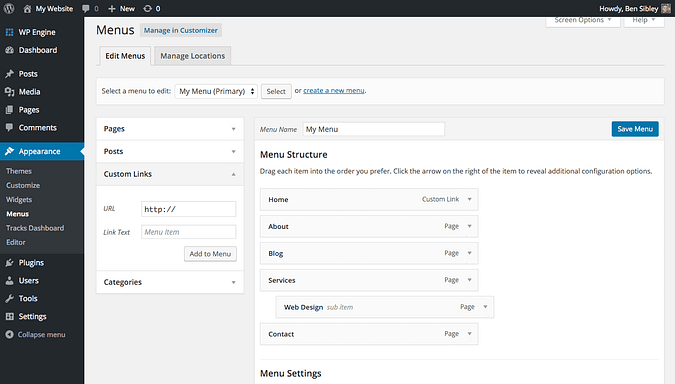The height and width of the screenshot is (384, 675).
Task: Click the Menus page title
Action: click(x=115, y=30)
